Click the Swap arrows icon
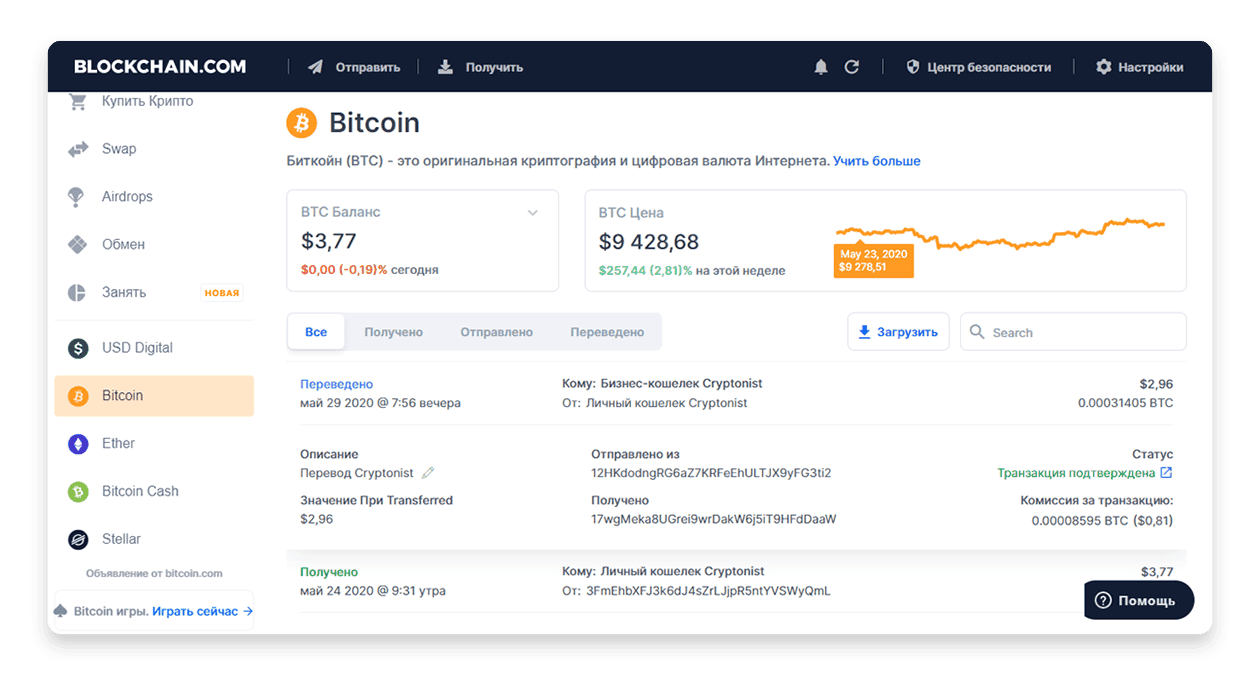Screen dimensions: 1260x675 click(78, 149)
